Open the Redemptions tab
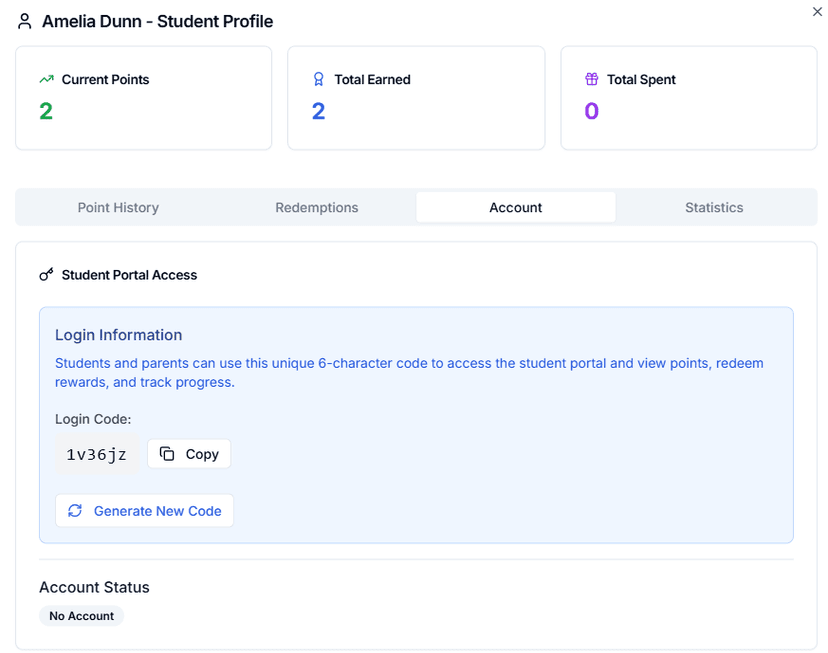This screenshot has height=653, width=828. point(316,207)
